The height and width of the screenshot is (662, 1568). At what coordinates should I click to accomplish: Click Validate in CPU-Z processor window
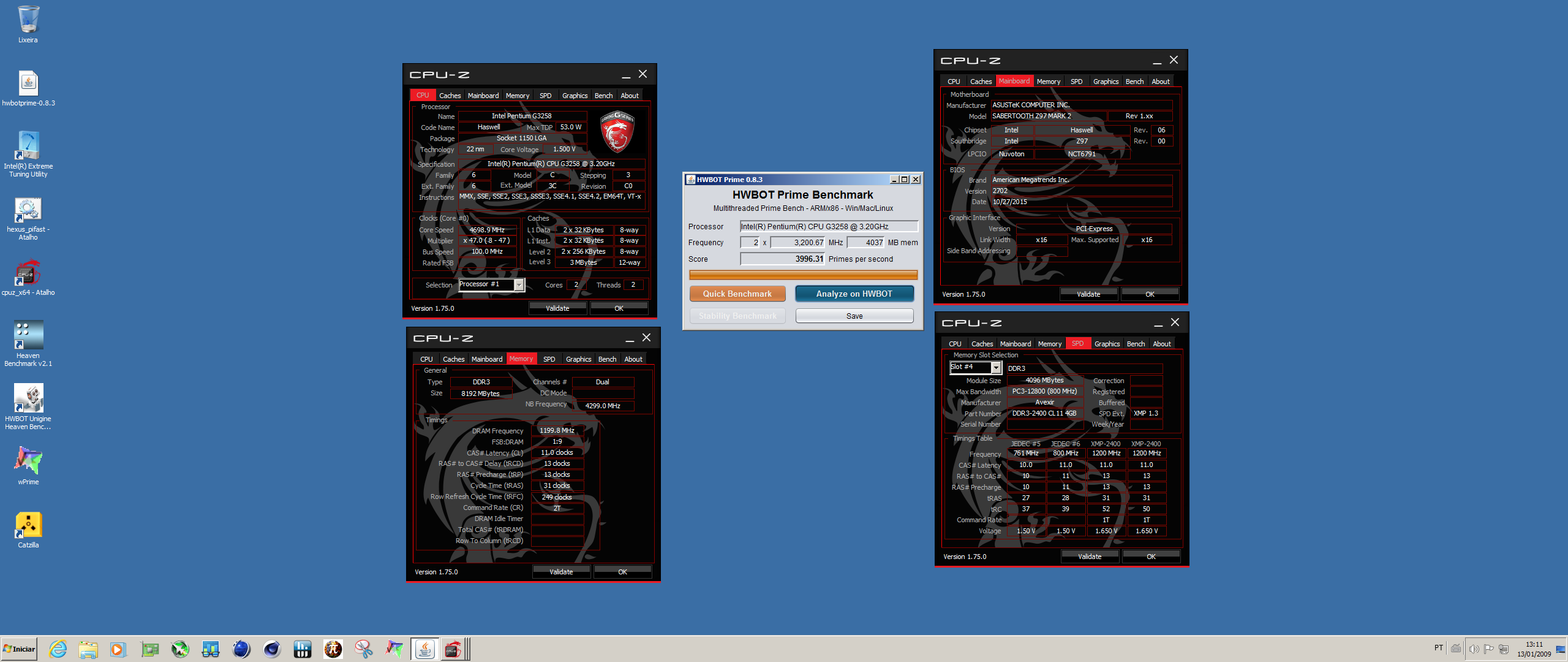point(557,308)
